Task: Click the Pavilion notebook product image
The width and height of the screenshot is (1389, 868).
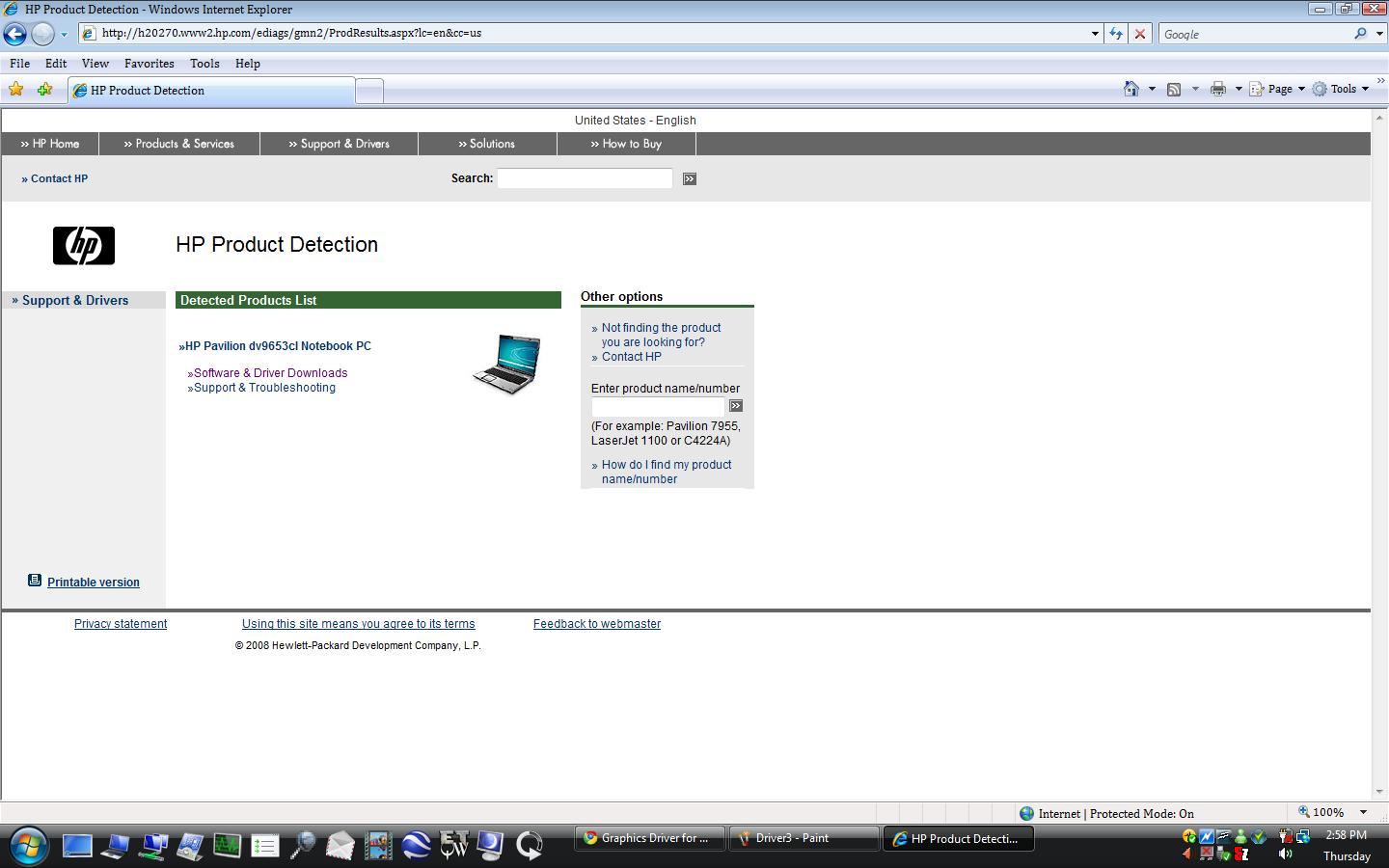Action: 507,364
